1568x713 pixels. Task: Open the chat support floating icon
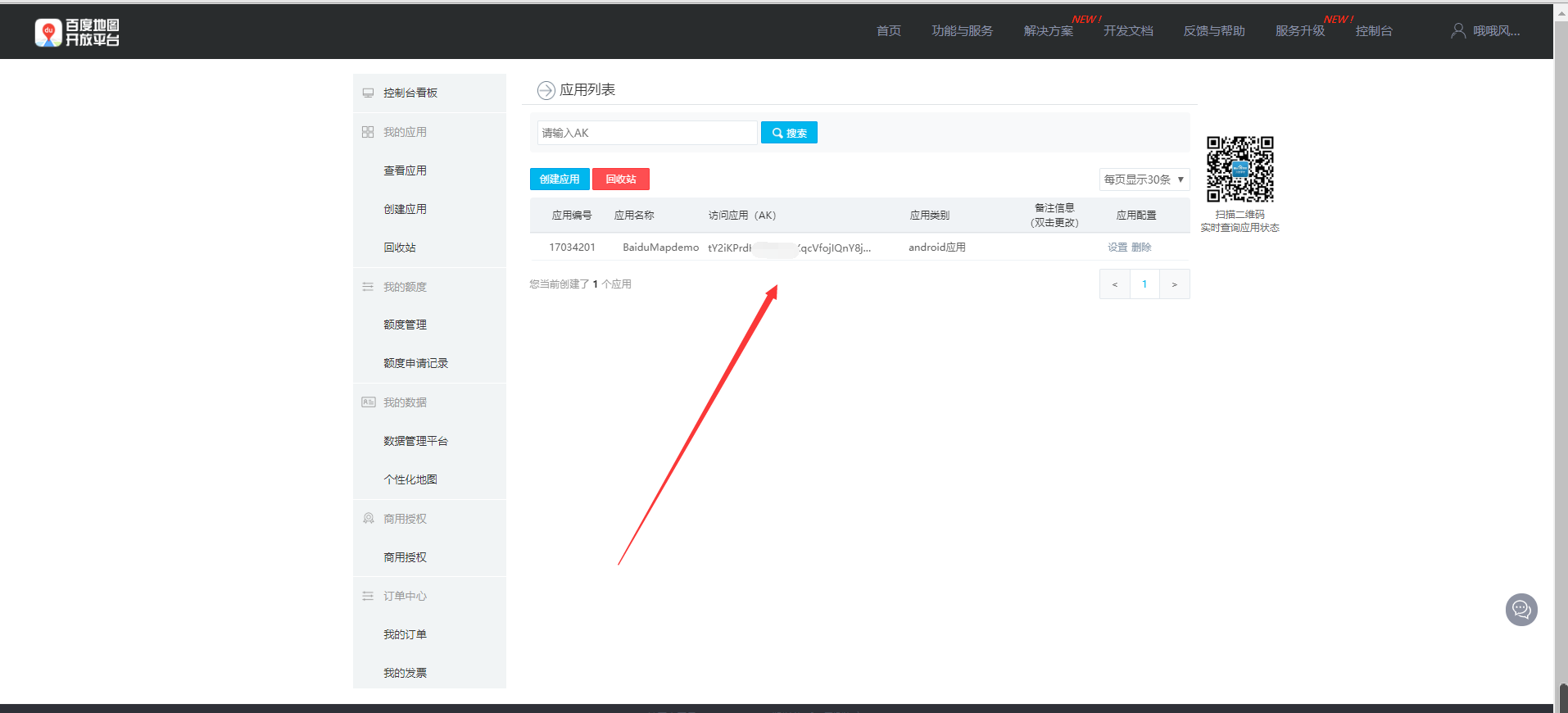(1521, 610)
